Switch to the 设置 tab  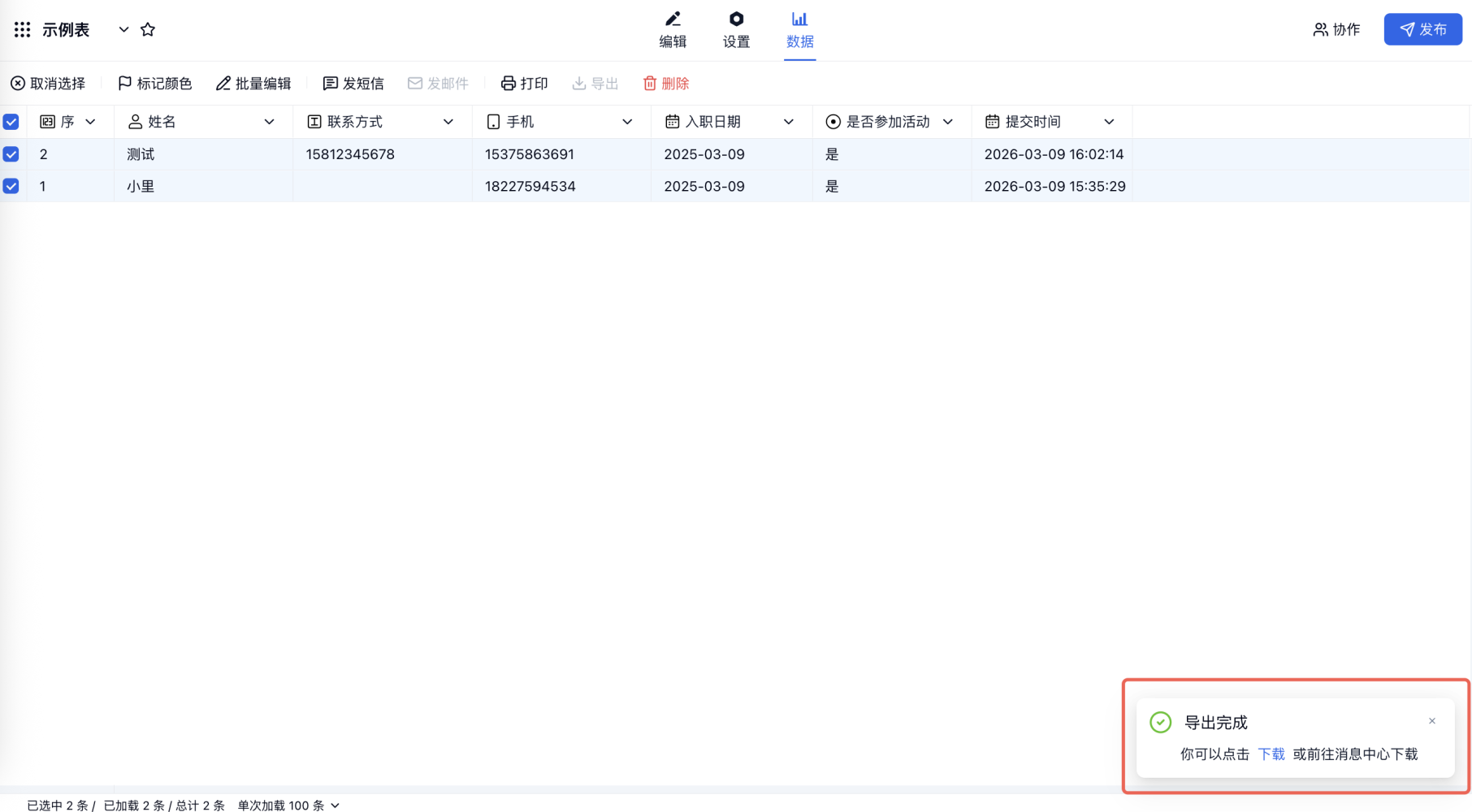[736, 30]
